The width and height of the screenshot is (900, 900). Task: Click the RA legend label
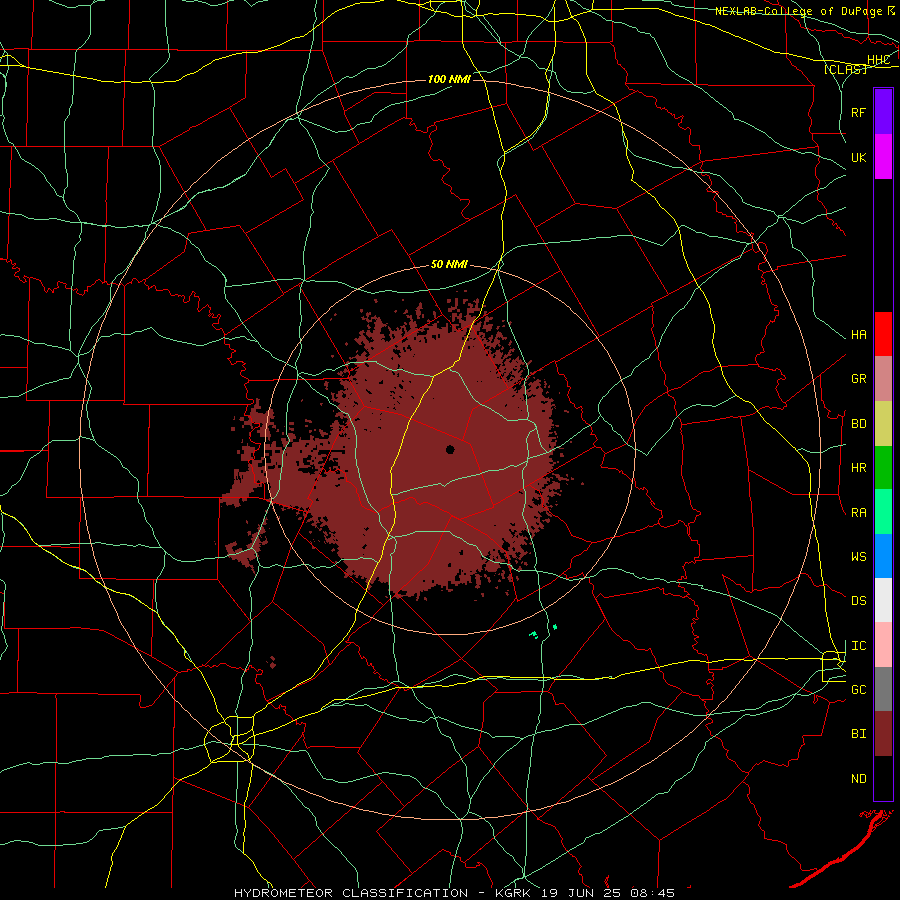click(858, 513)
